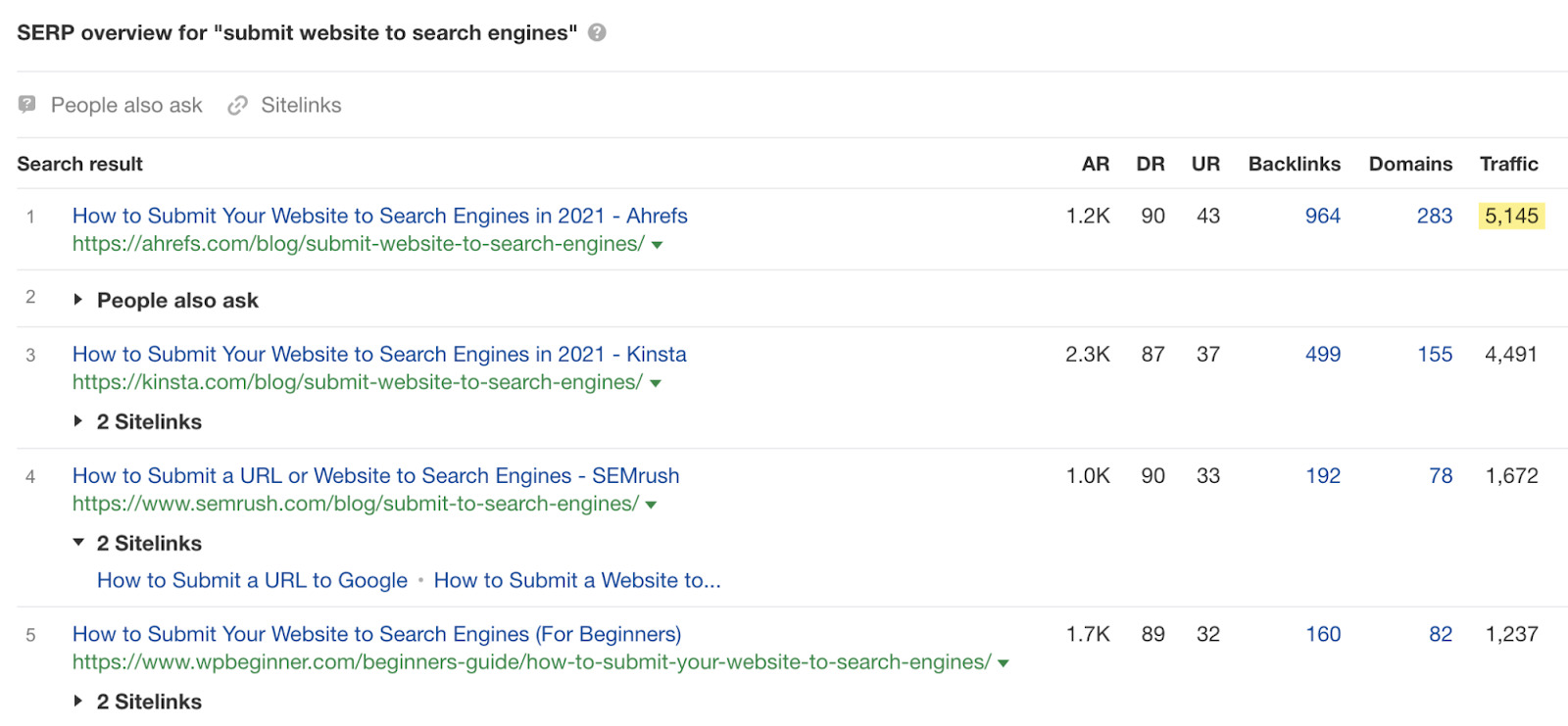
Task: Click the help question mark icon
Action: coord(597,32)
